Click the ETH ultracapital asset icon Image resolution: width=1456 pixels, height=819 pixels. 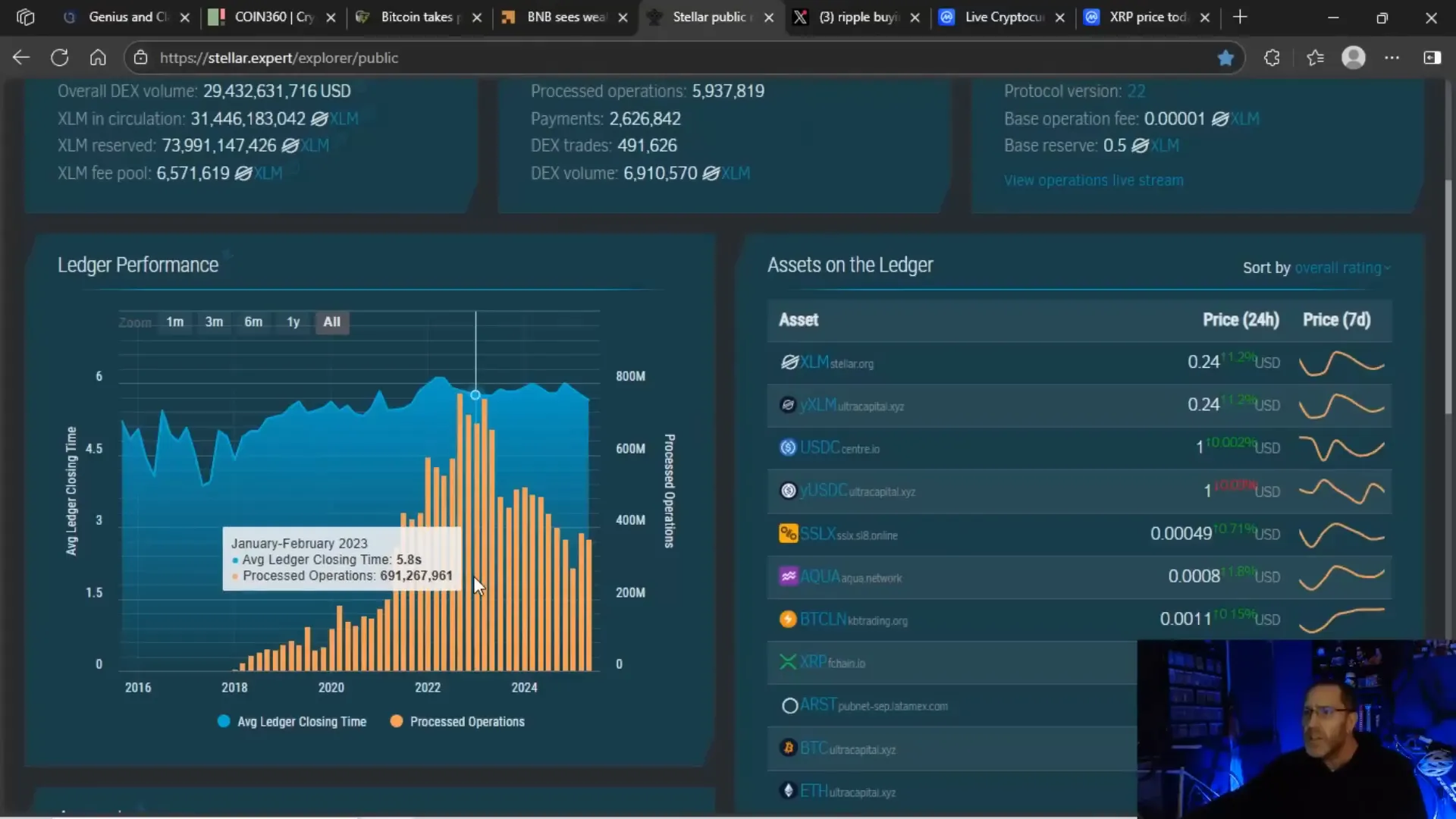tap(789, 791)
